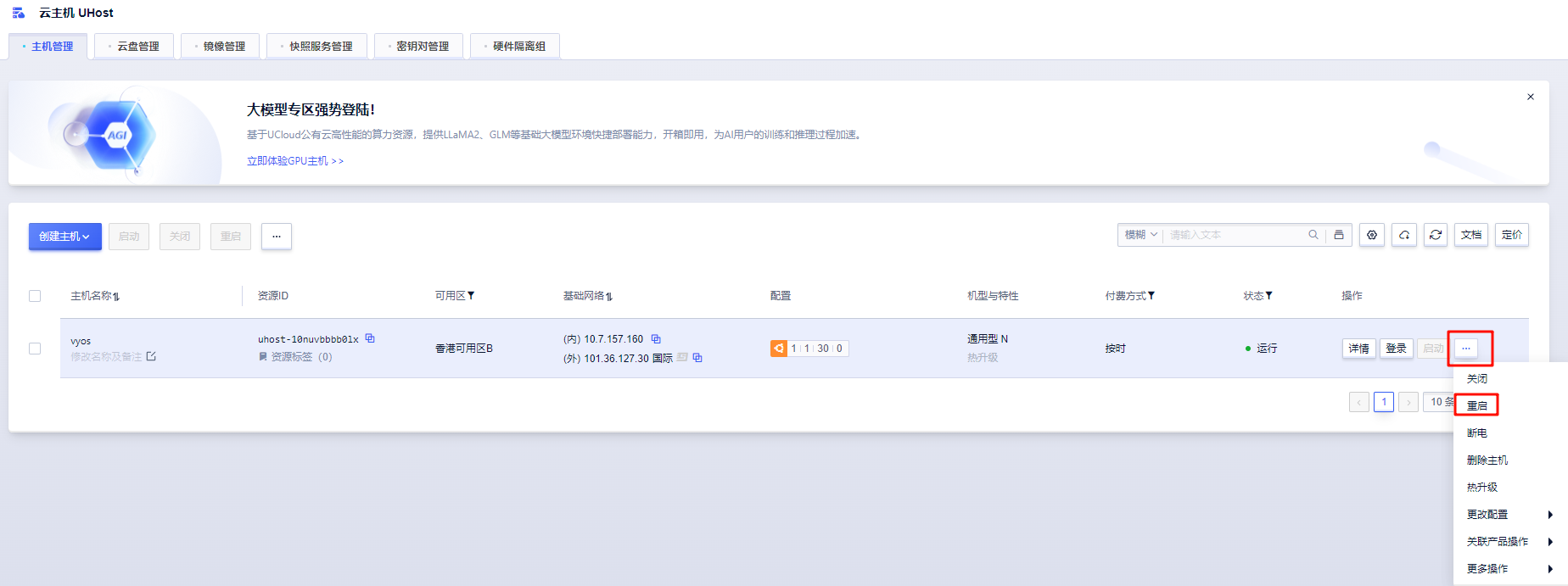Expand the 关联产品操作 submenu
The height and width of the screenshot is (586, 1568).
(1510, 542)
